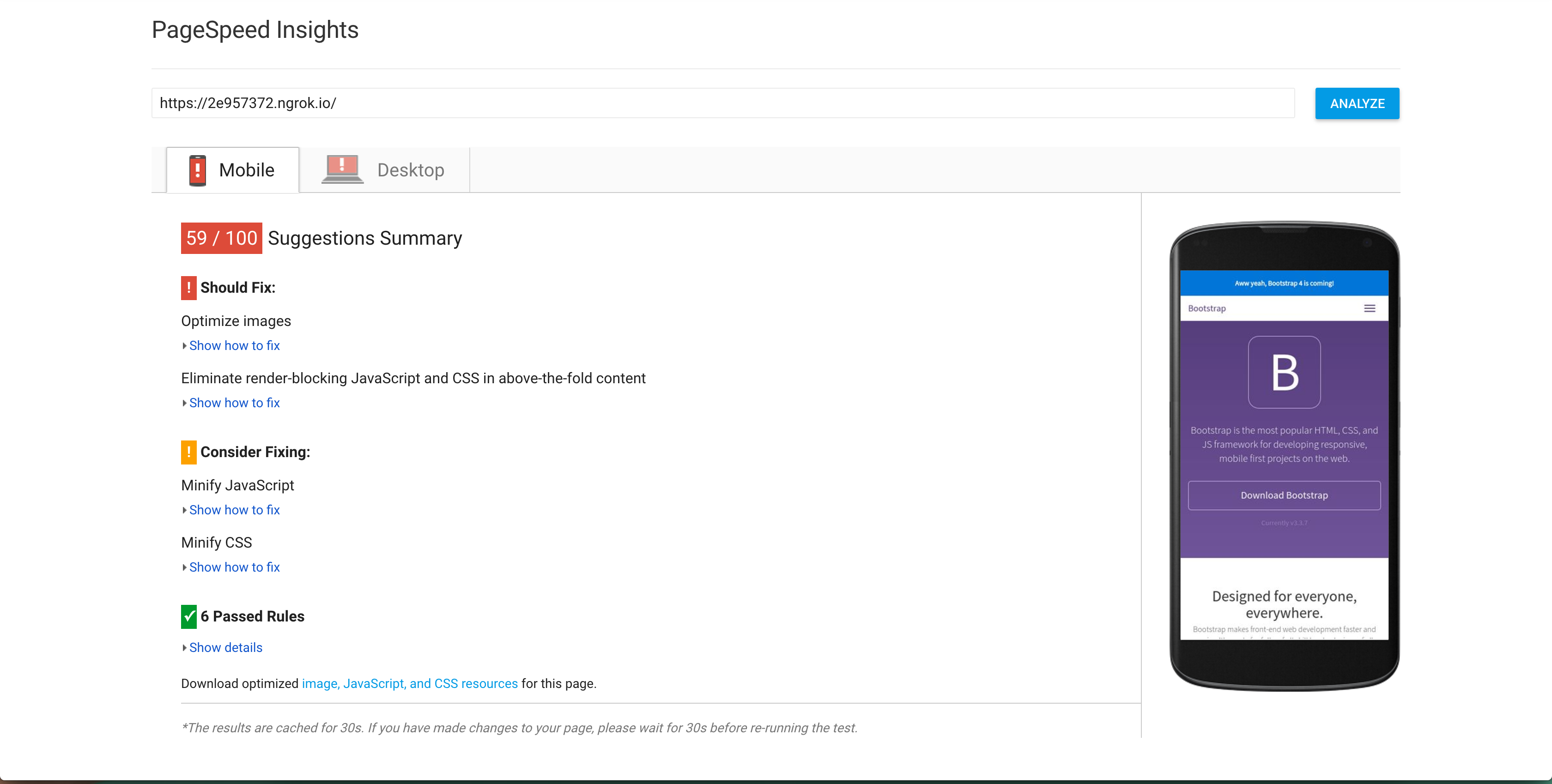Expand Show how to fix for Optimize images

point(234,346)
